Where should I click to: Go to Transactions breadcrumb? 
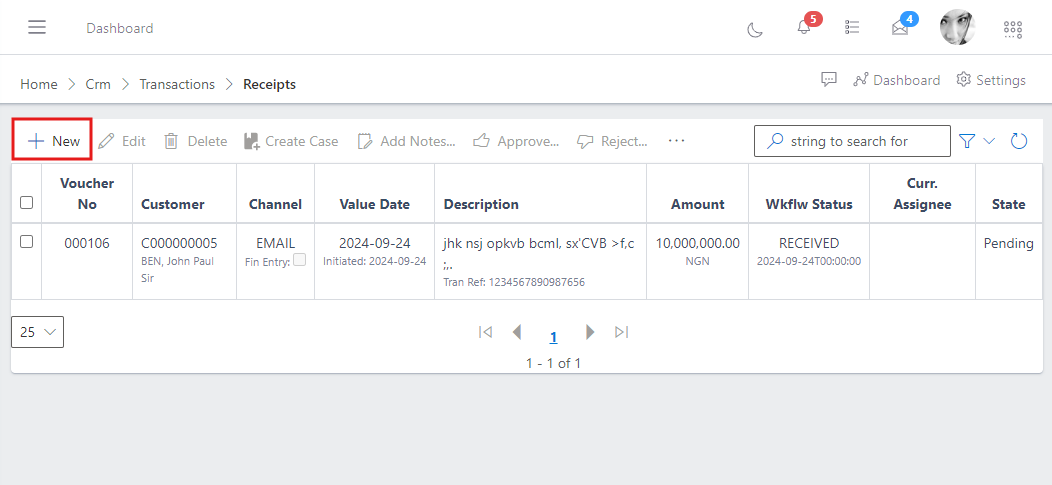[177, 84]
